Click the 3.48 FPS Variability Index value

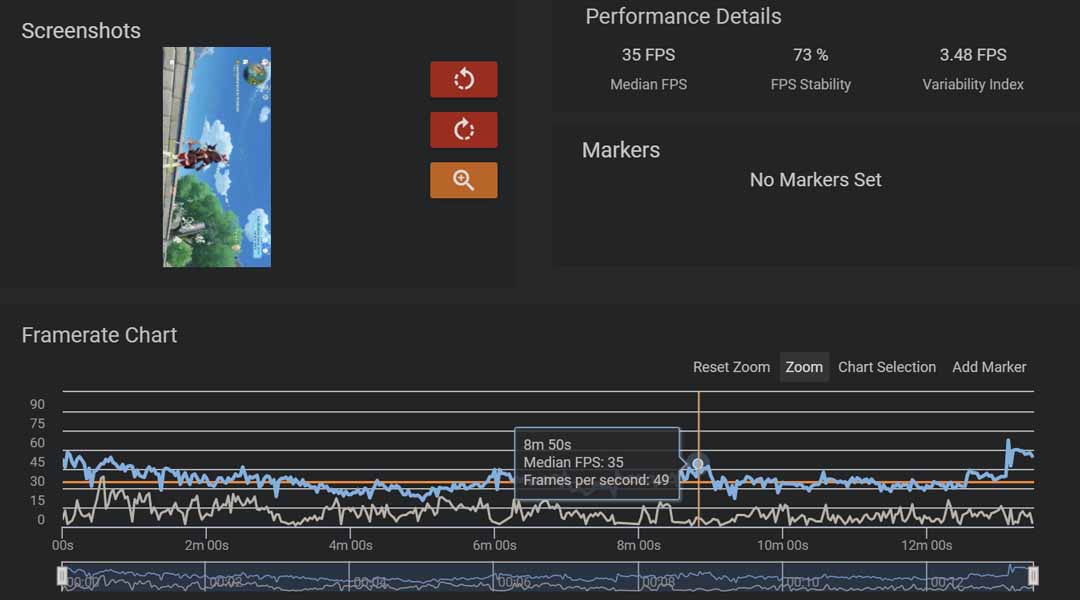972,55
